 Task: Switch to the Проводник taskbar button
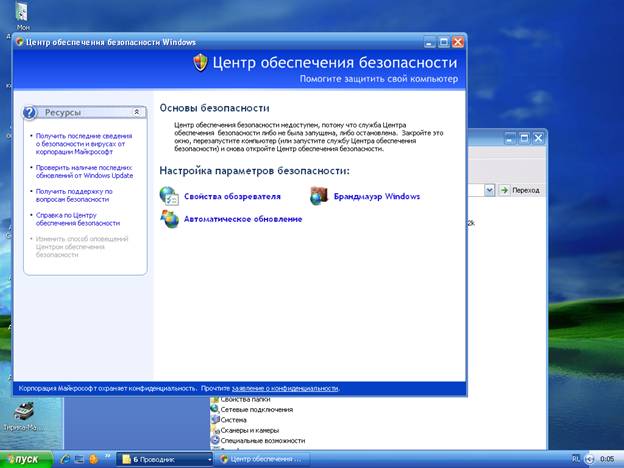click(164, 460)
